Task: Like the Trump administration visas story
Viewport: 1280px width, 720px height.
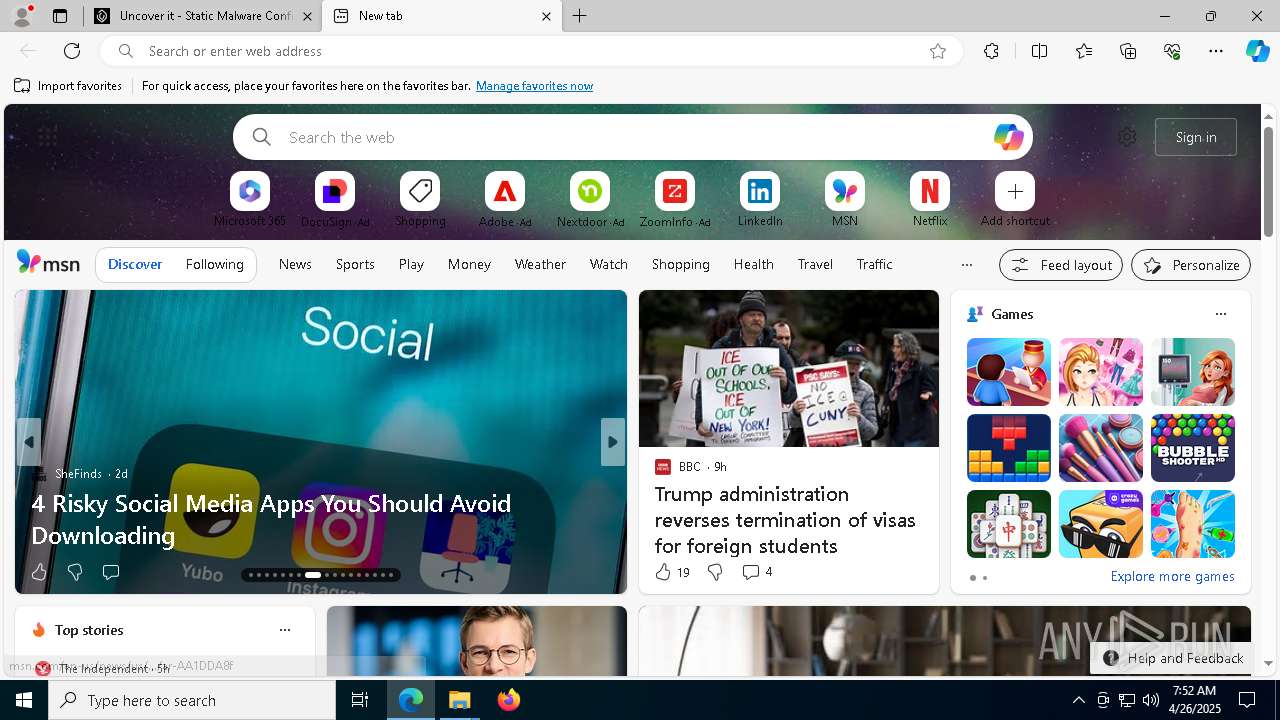Action: (662, 572)
